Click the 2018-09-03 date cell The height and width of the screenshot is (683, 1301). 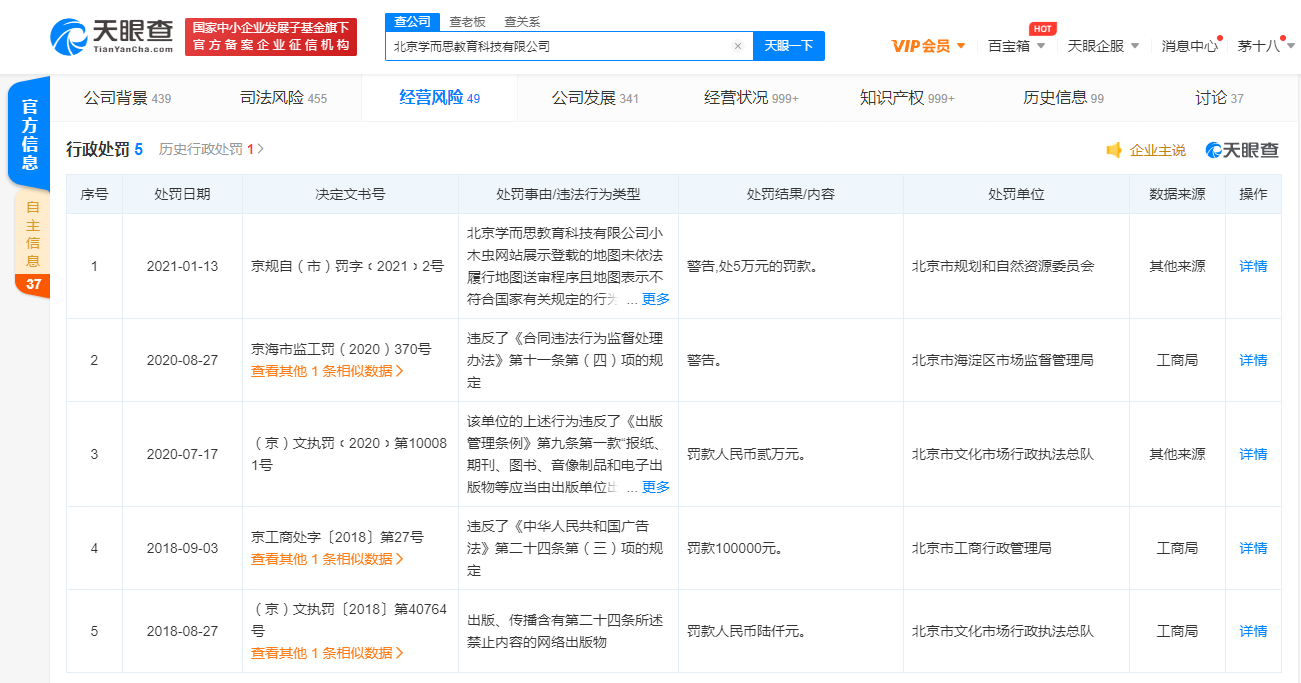click(x=182, y=548)
